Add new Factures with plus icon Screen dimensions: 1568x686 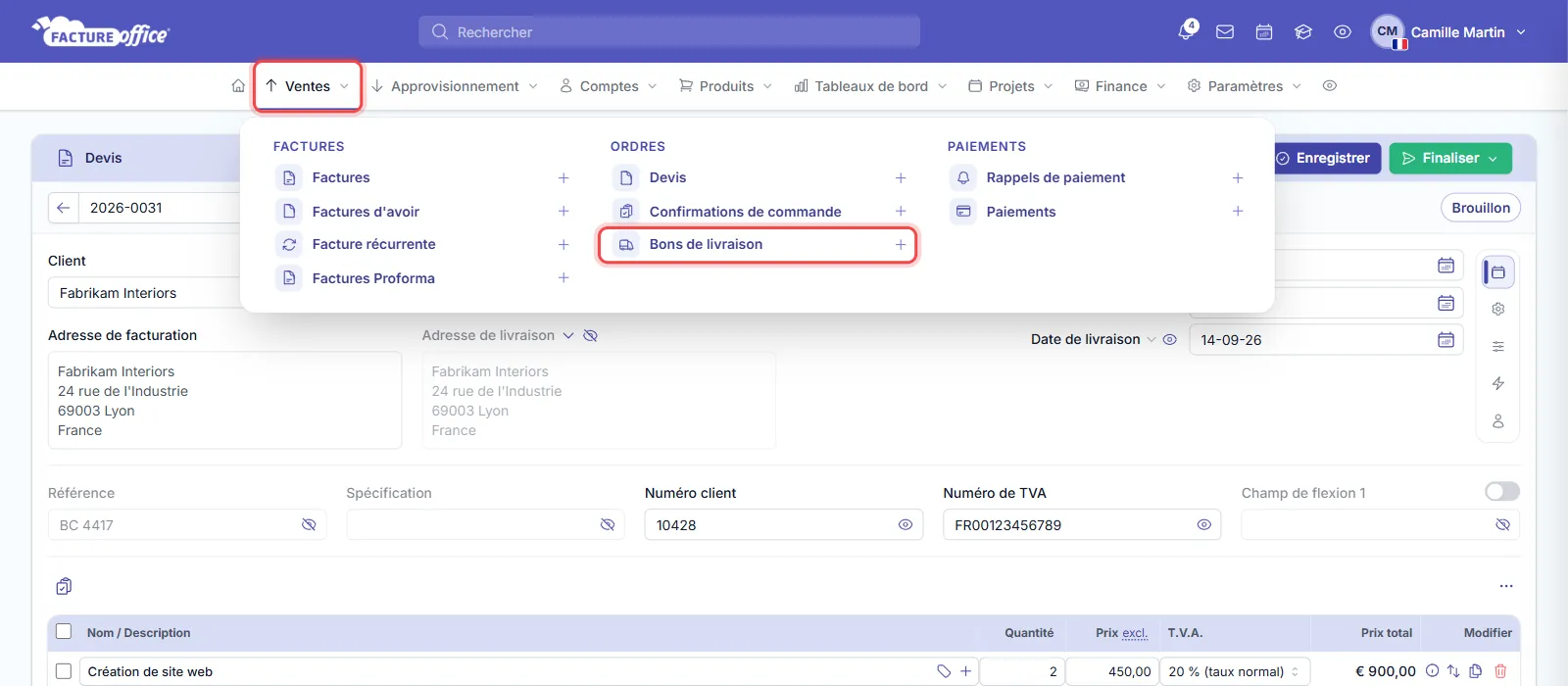(563, 178)
